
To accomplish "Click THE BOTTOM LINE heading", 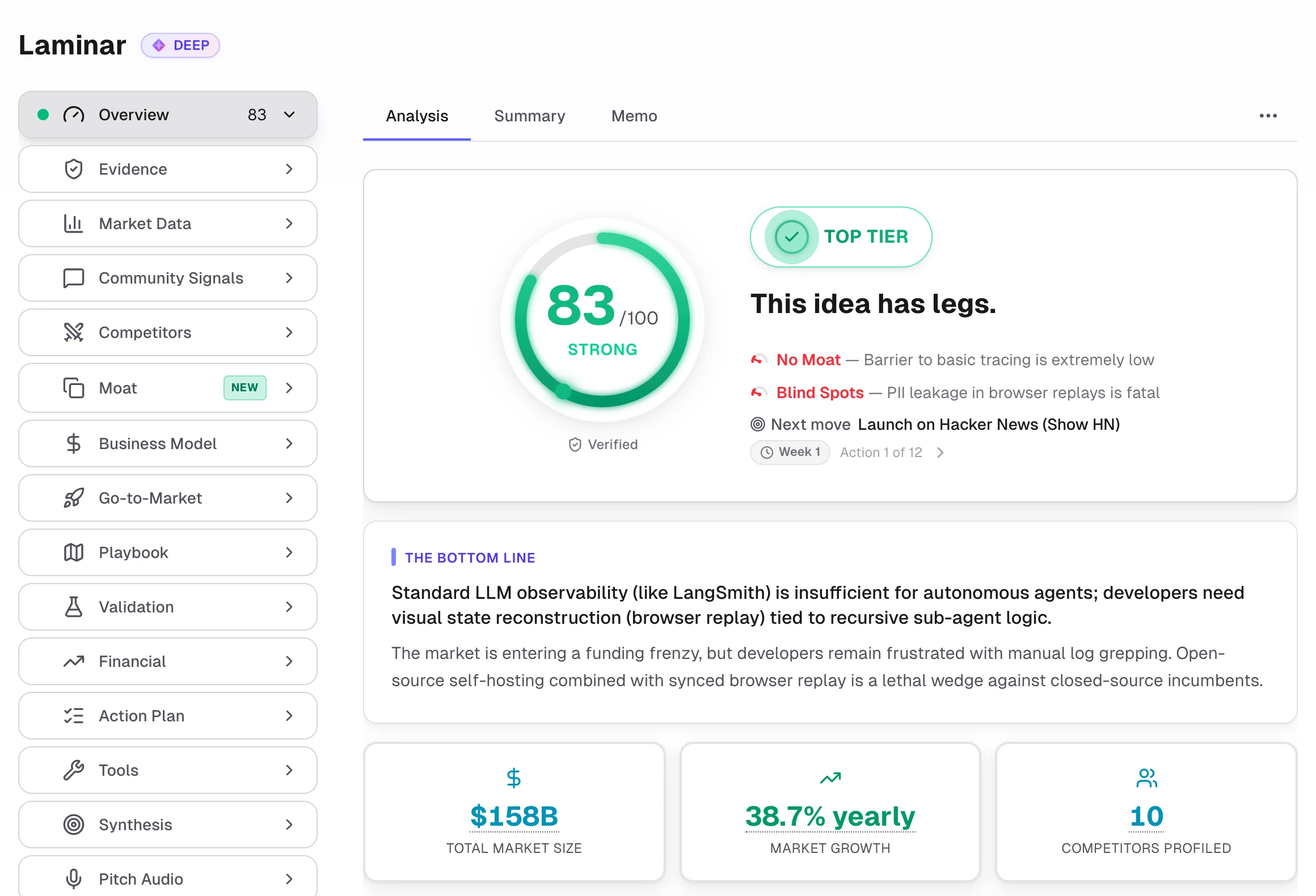I will 470,557.
